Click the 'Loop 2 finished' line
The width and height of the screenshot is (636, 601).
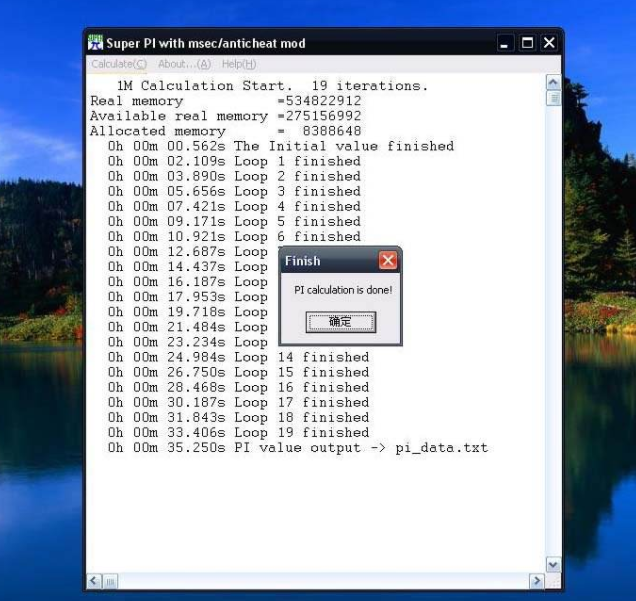coord(234,176)
